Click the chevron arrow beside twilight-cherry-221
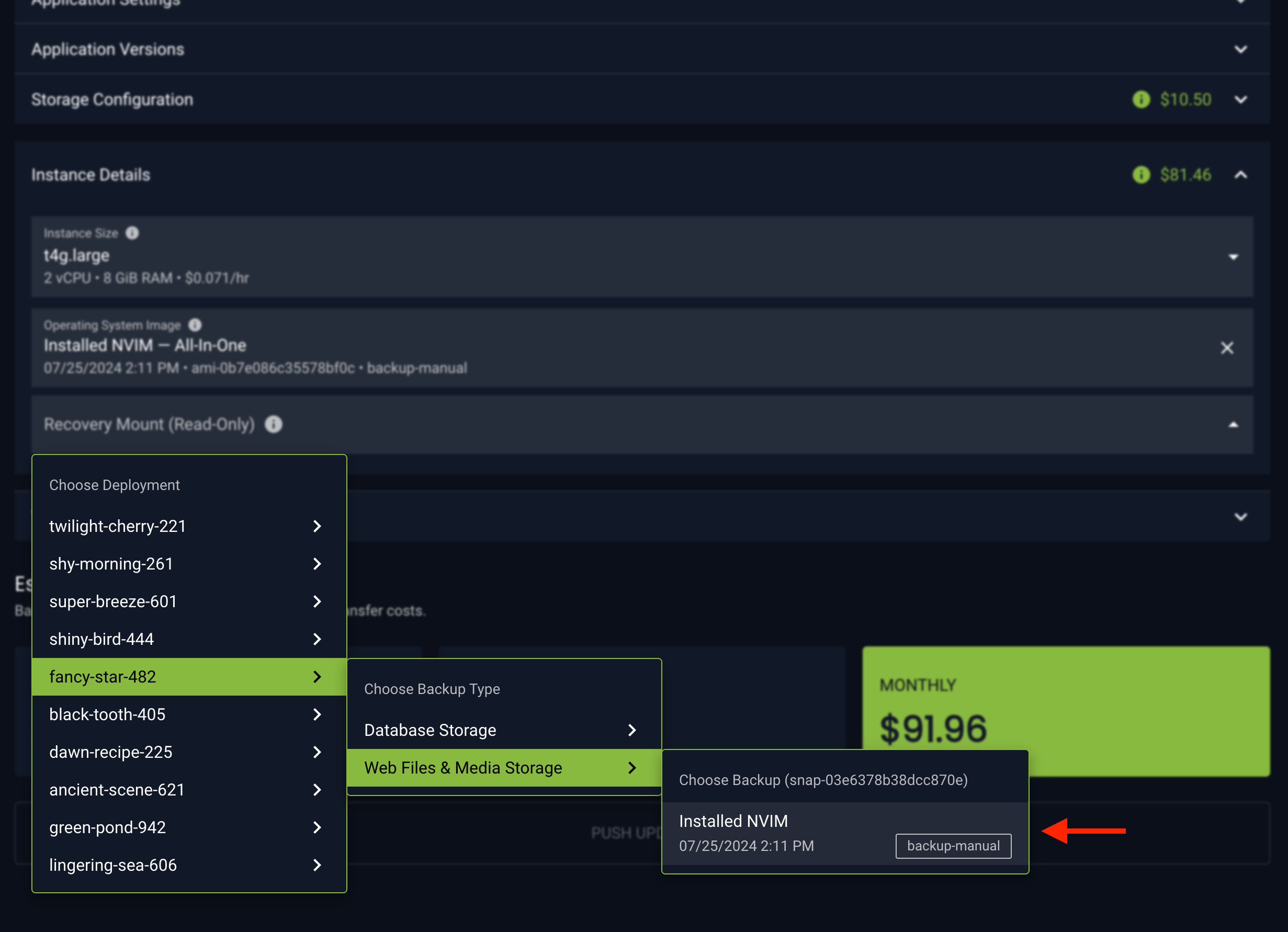The height and width of the screenshot is (932, 1288). point(317,526)
